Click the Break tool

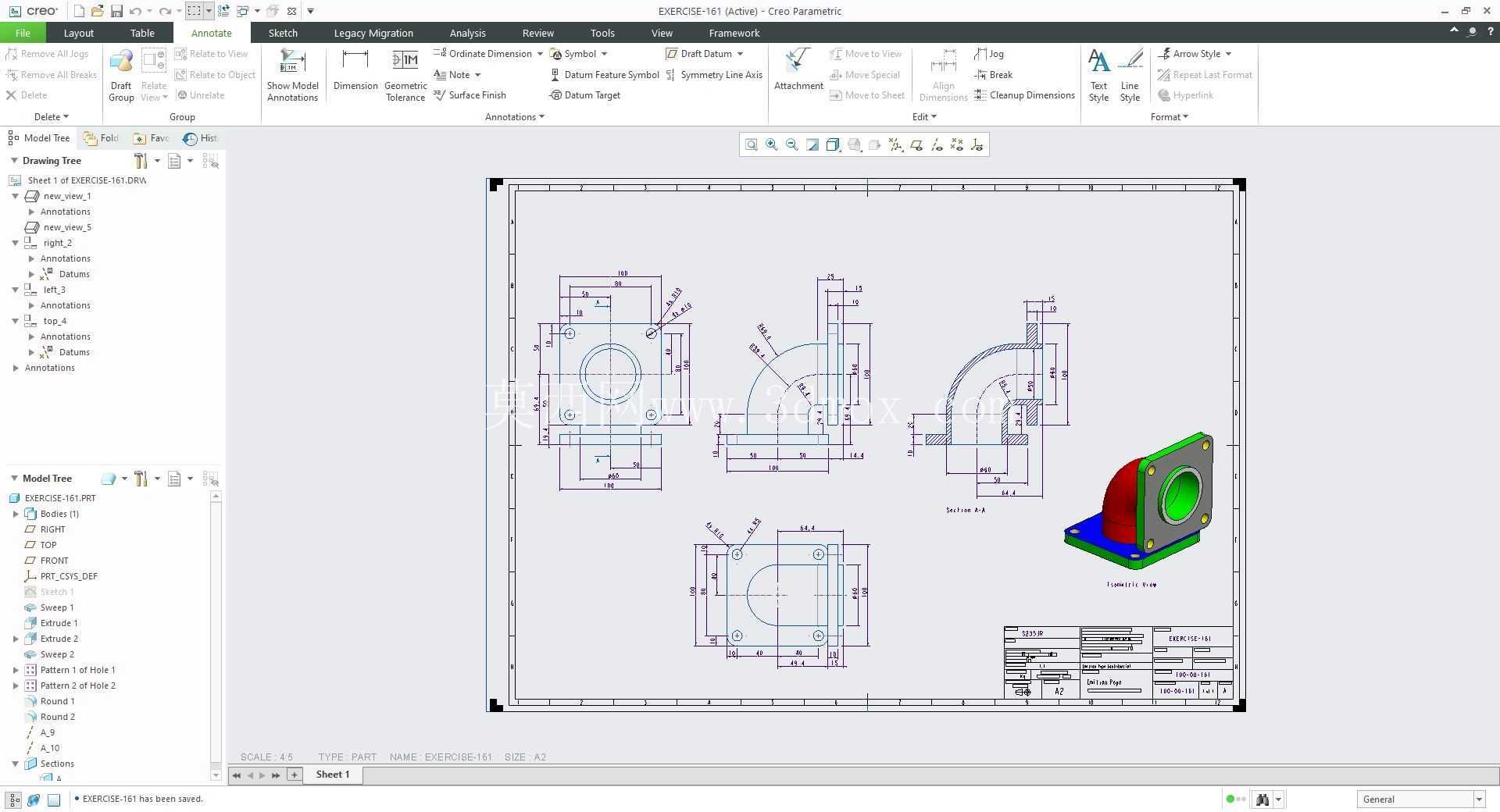point(993,75)
